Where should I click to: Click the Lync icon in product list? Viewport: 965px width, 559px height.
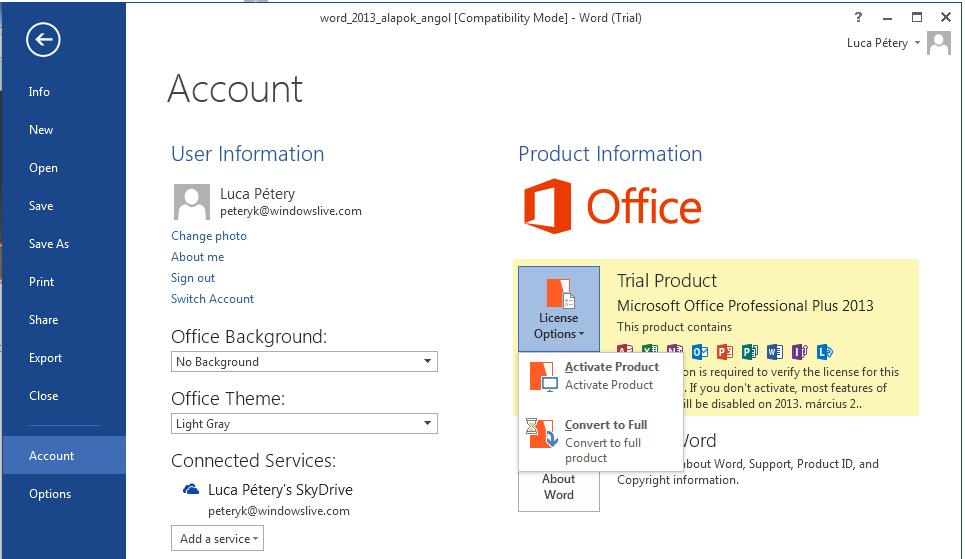825,352
